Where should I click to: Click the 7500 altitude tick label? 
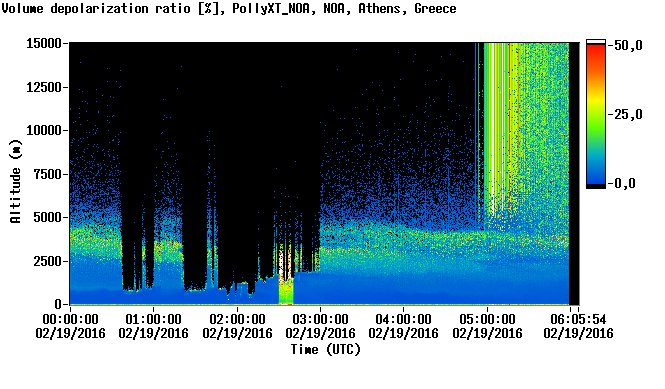tap(47, 174)
